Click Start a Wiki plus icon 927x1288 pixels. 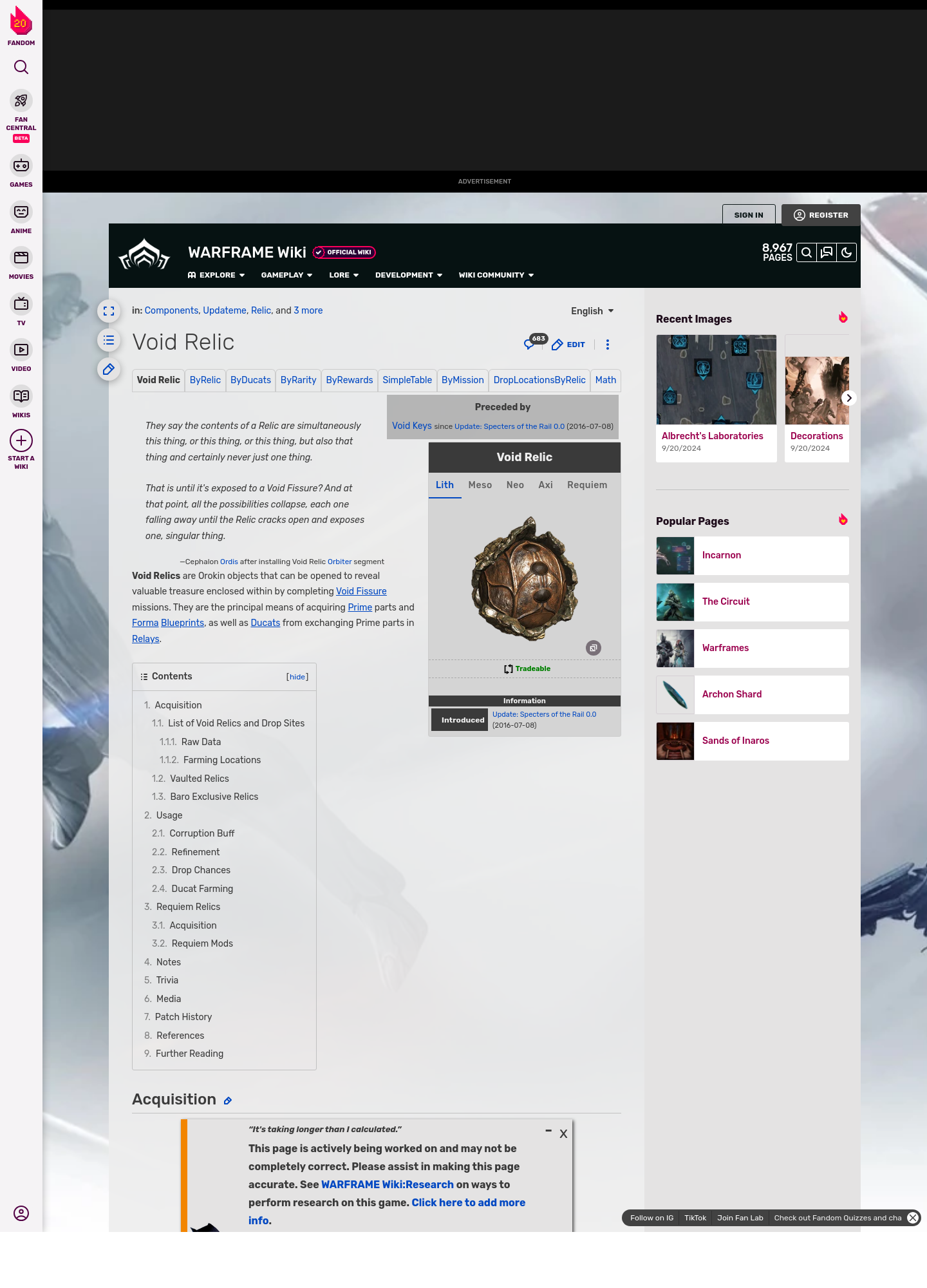(x=21, y=441)
